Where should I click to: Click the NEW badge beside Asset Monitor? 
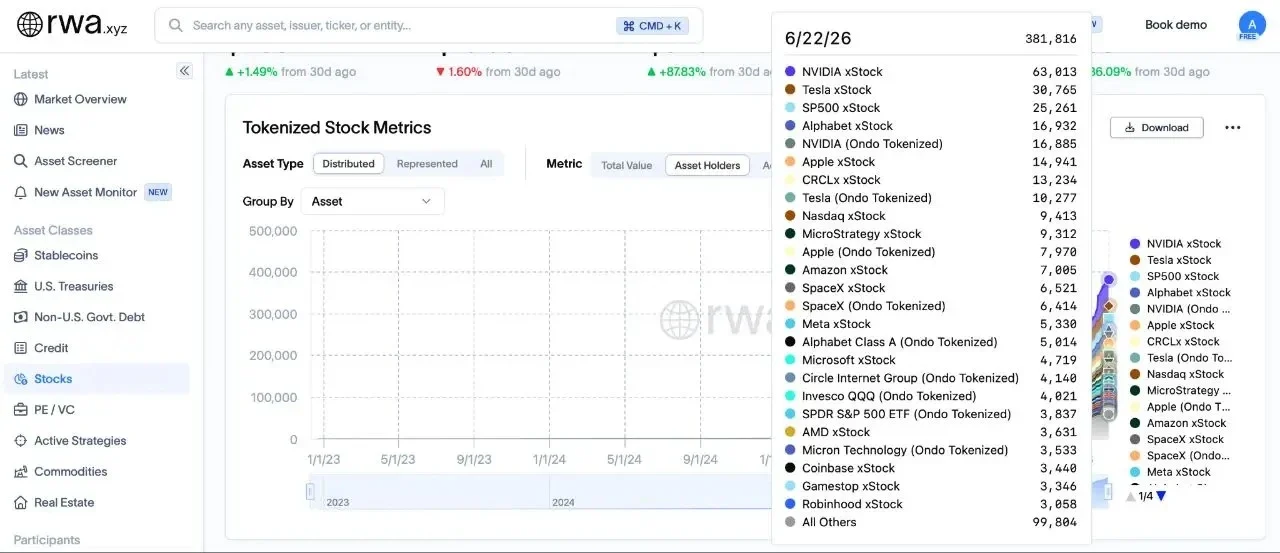coord(158,192)
